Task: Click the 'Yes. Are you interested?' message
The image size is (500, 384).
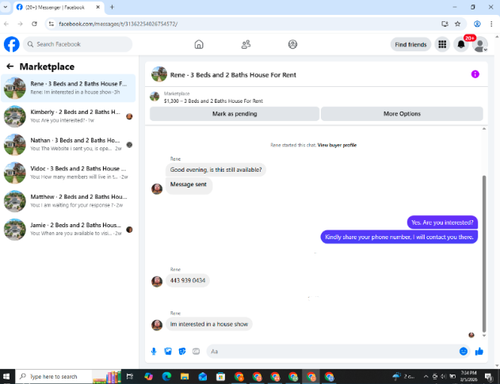Action: [x=442, y=222]
